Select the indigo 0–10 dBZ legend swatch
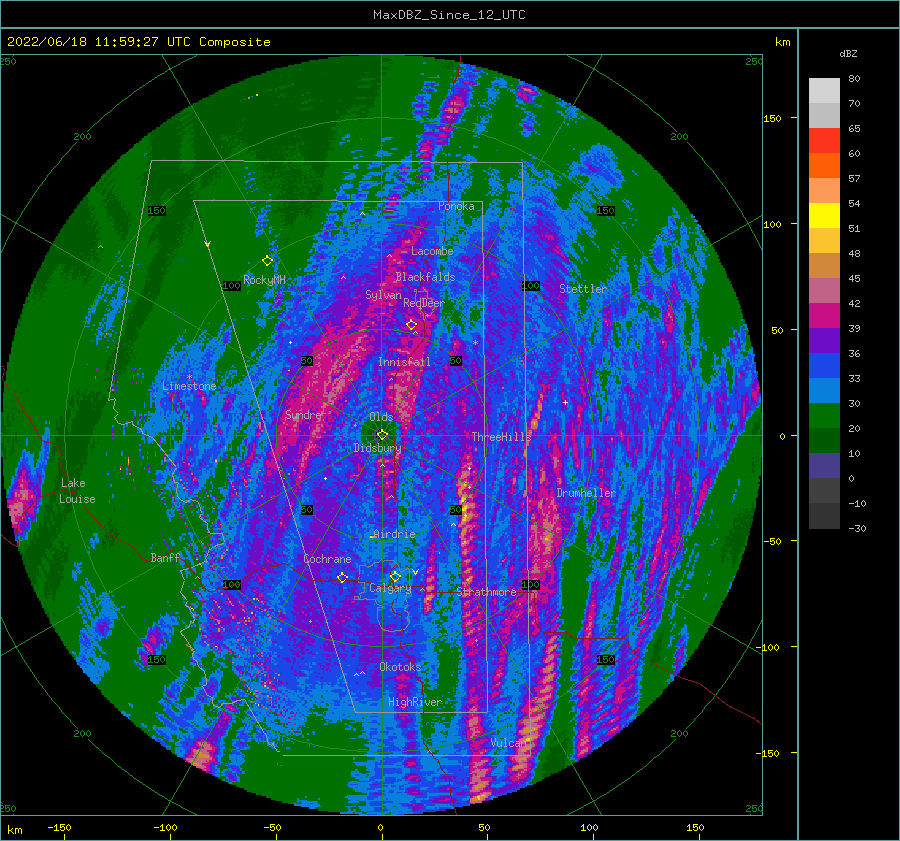This screenshot has height=841, width=900. click(x=824, y=466)
